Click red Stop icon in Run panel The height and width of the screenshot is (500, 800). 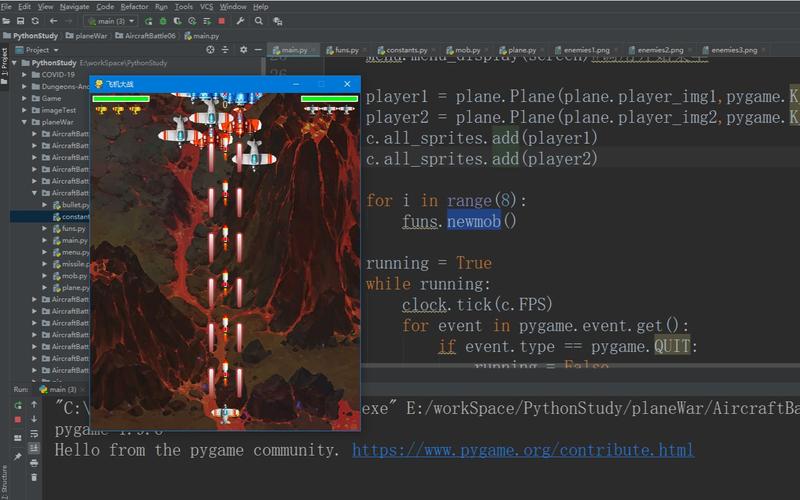coord(18,419)
